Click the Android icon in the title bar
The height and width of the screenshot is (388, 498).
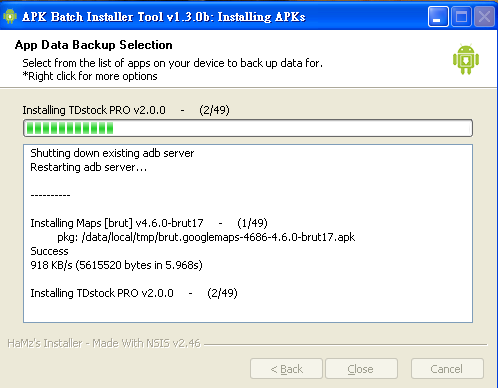pos(10,16)
